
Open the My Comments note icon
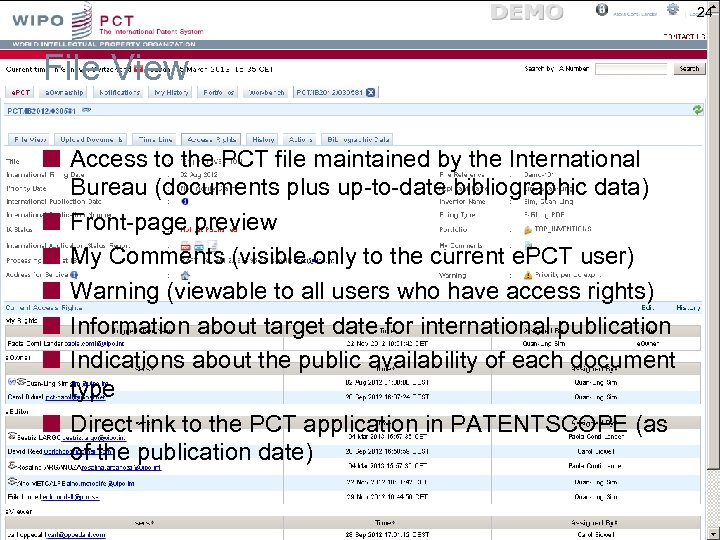[x=528, y=246]
